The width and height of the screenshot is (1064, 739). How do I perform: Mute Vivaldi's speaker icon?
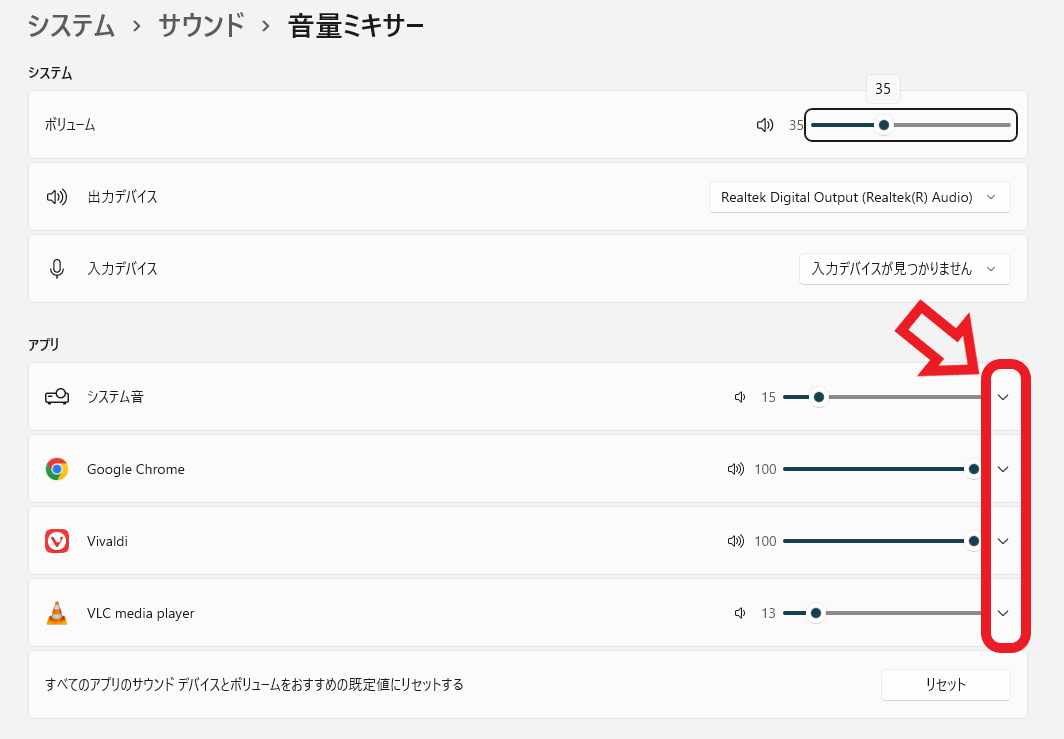[x=737, y=541]
